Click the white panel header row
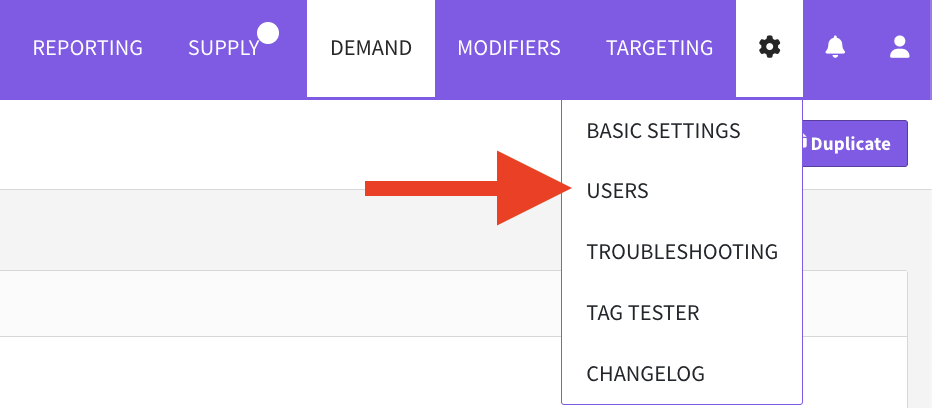Image resolution: width=932 pixels, height=408 pixels. point(280,303)
